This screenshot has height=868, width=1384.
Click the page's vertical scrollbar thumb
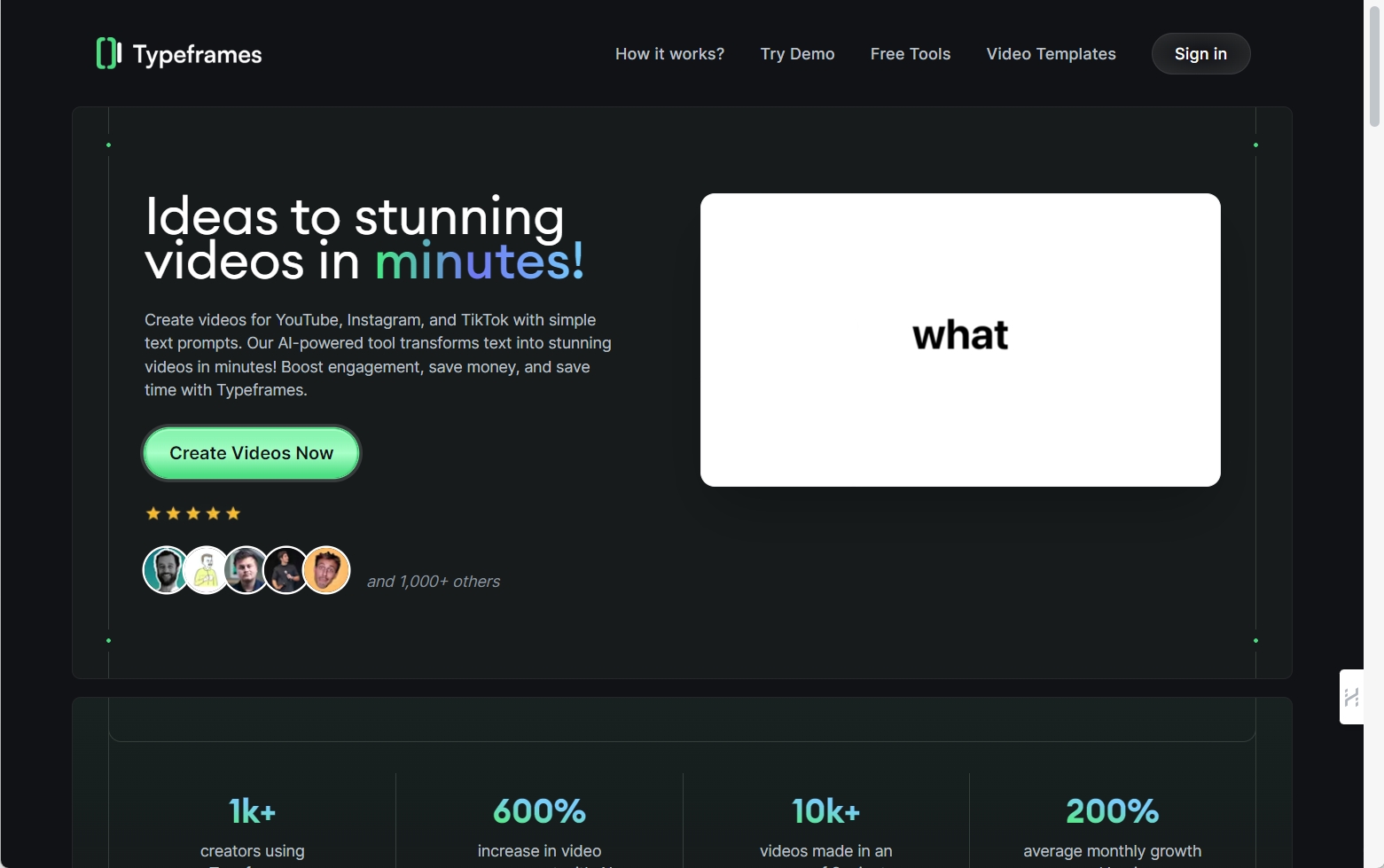(1374, 66)
